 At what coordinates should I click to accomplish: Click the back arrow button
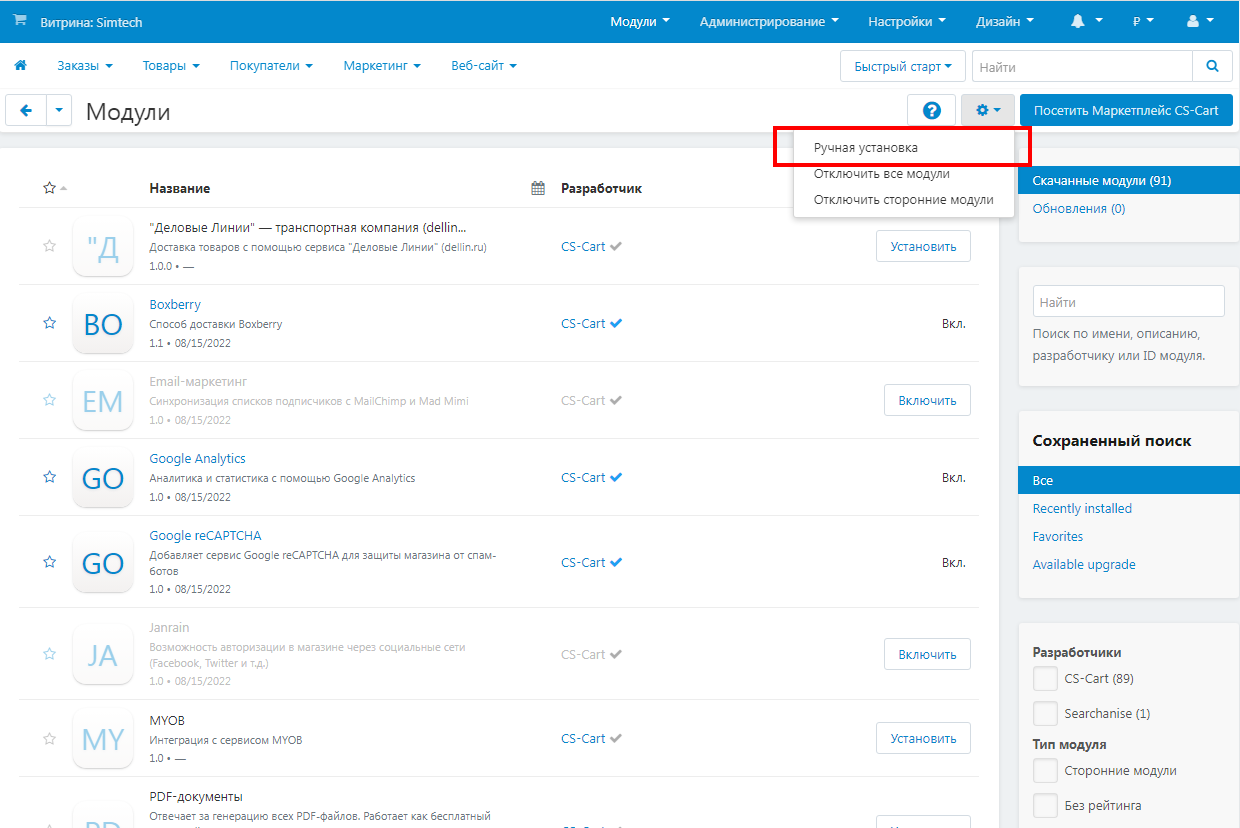(x=26, y=111)
